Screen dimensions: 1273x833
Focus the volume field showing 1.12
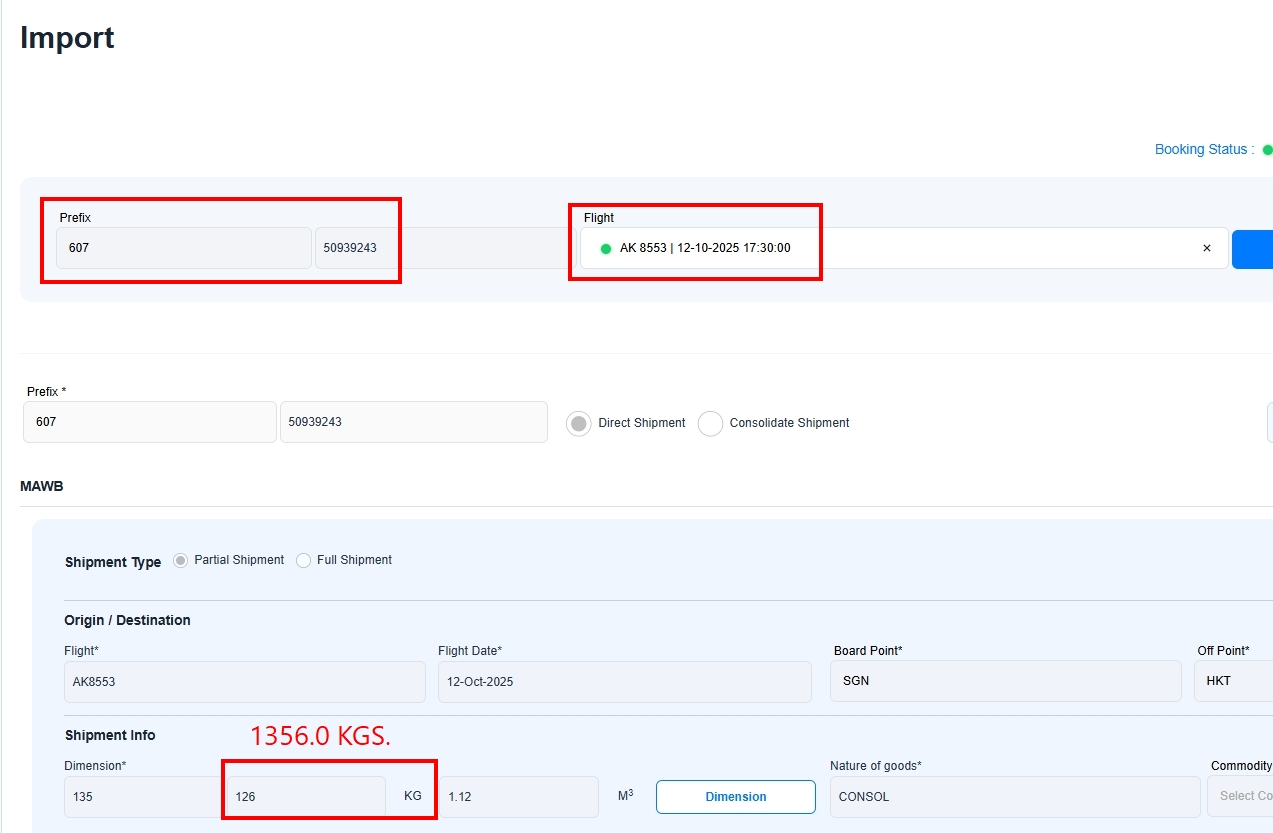click(x=518, y=797)
